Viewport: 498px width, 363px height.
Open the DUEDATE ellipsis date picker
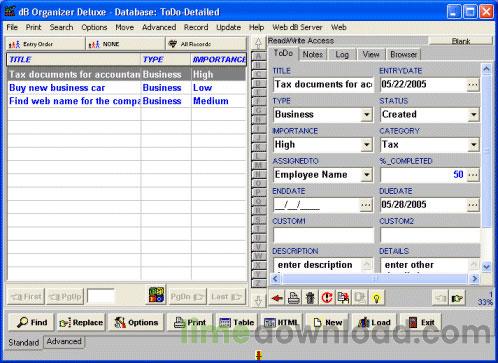point(473,205)
